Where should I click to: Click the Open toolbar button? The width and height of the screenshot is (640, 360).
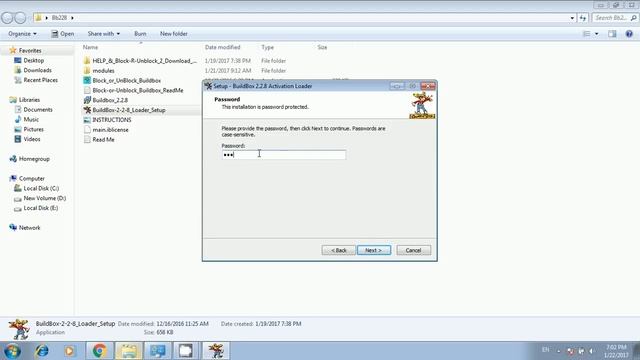tap(62, 34)
